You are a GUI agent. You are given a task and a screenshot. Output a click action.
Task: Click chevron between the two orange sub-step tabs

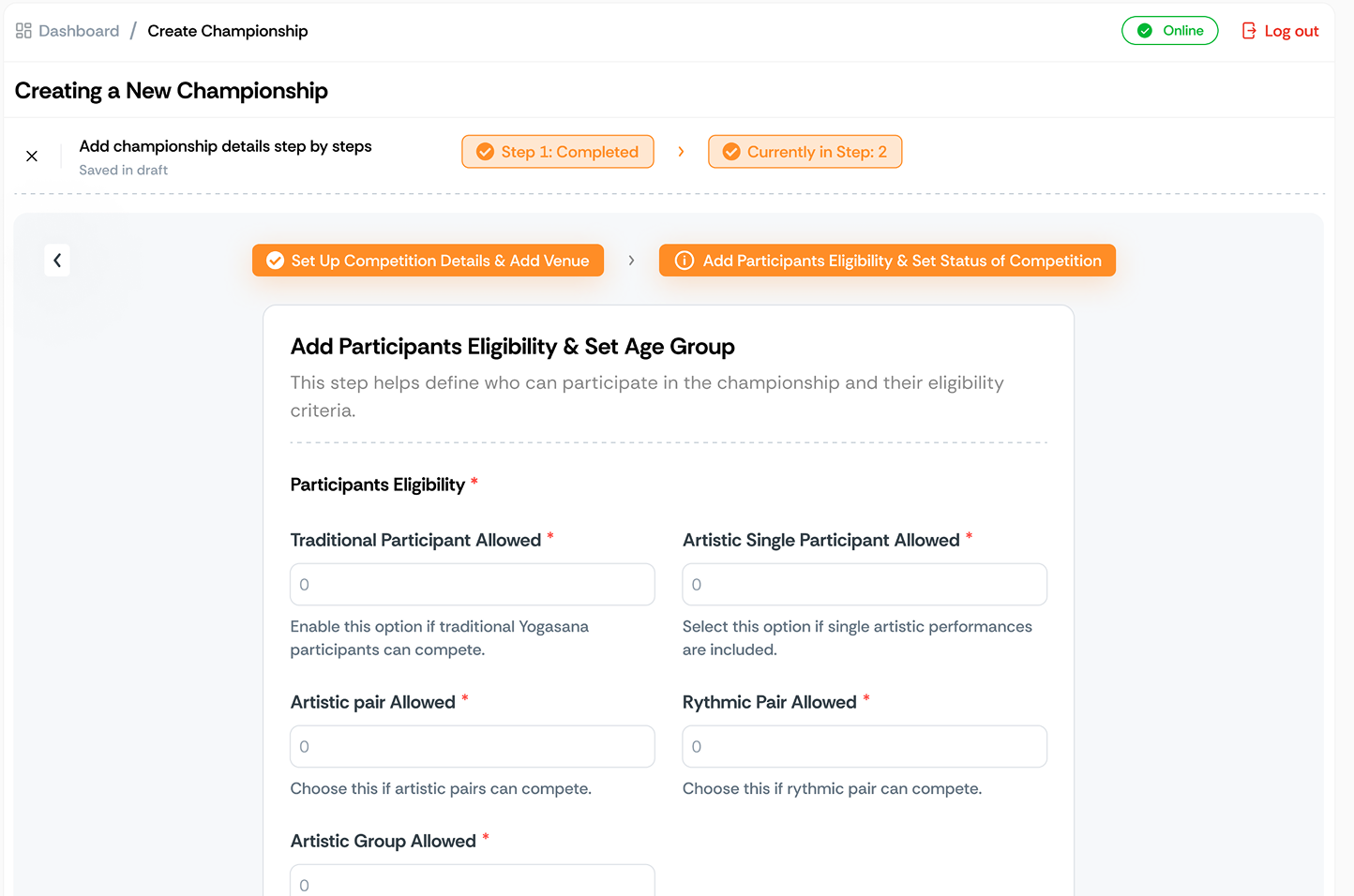(x=631, y=261)
